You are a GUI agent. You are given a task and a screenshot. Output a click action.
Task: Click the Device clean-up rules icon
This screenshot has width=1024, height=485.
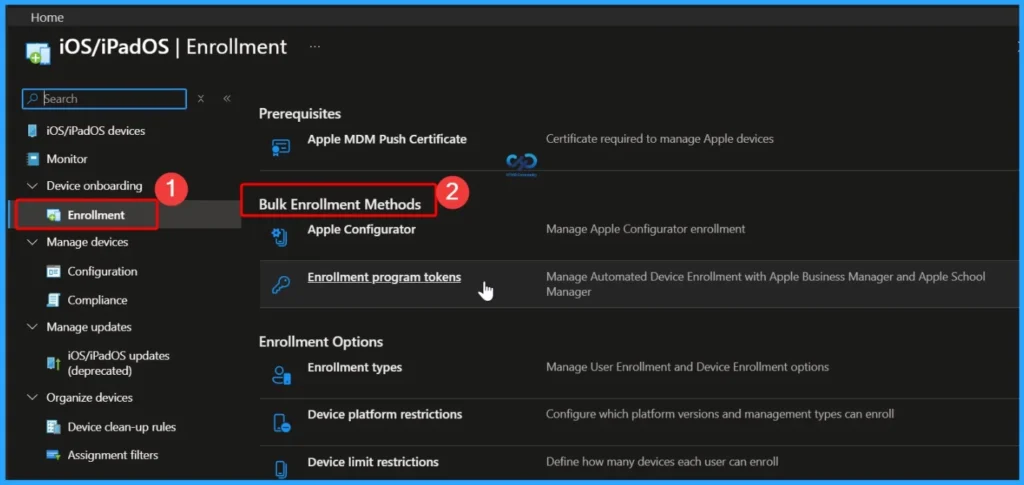[54, 427]
